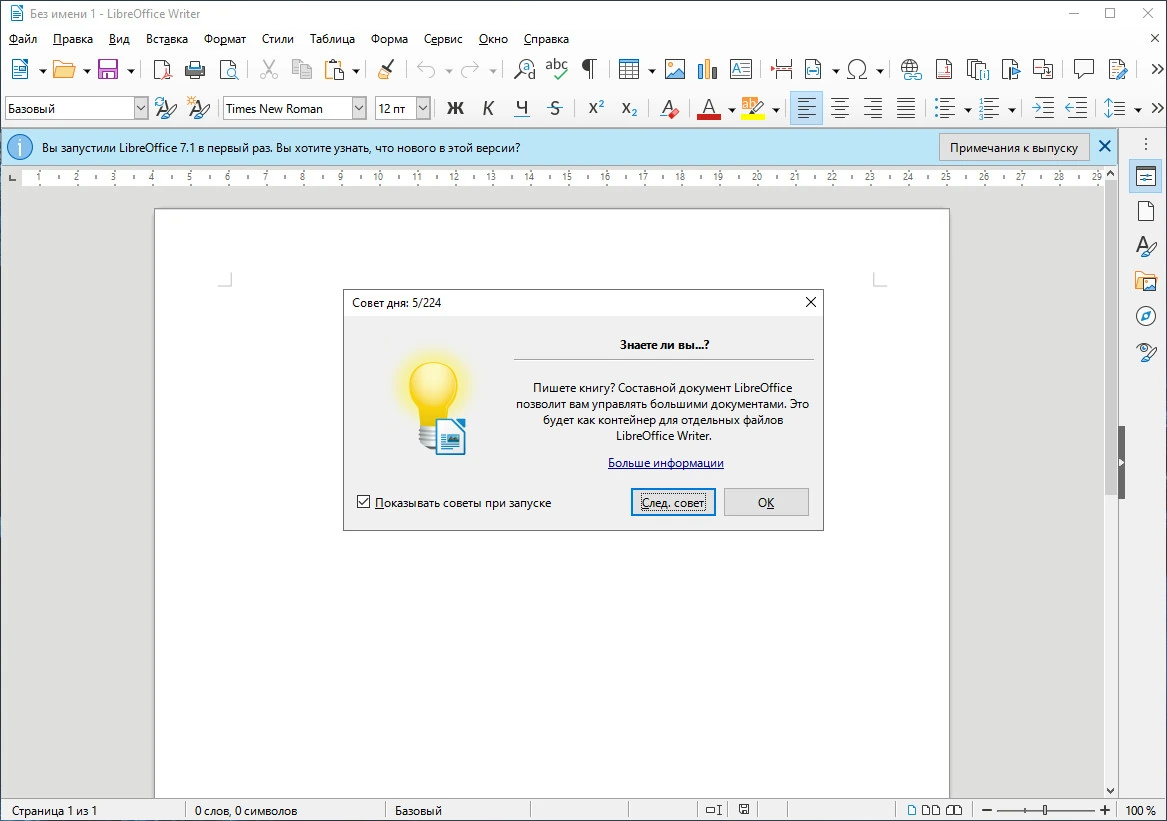The width and height of the screenshot is (1167, 821).
Task: Open the Navigator sidebar deck
Action: coord(1146,316)
